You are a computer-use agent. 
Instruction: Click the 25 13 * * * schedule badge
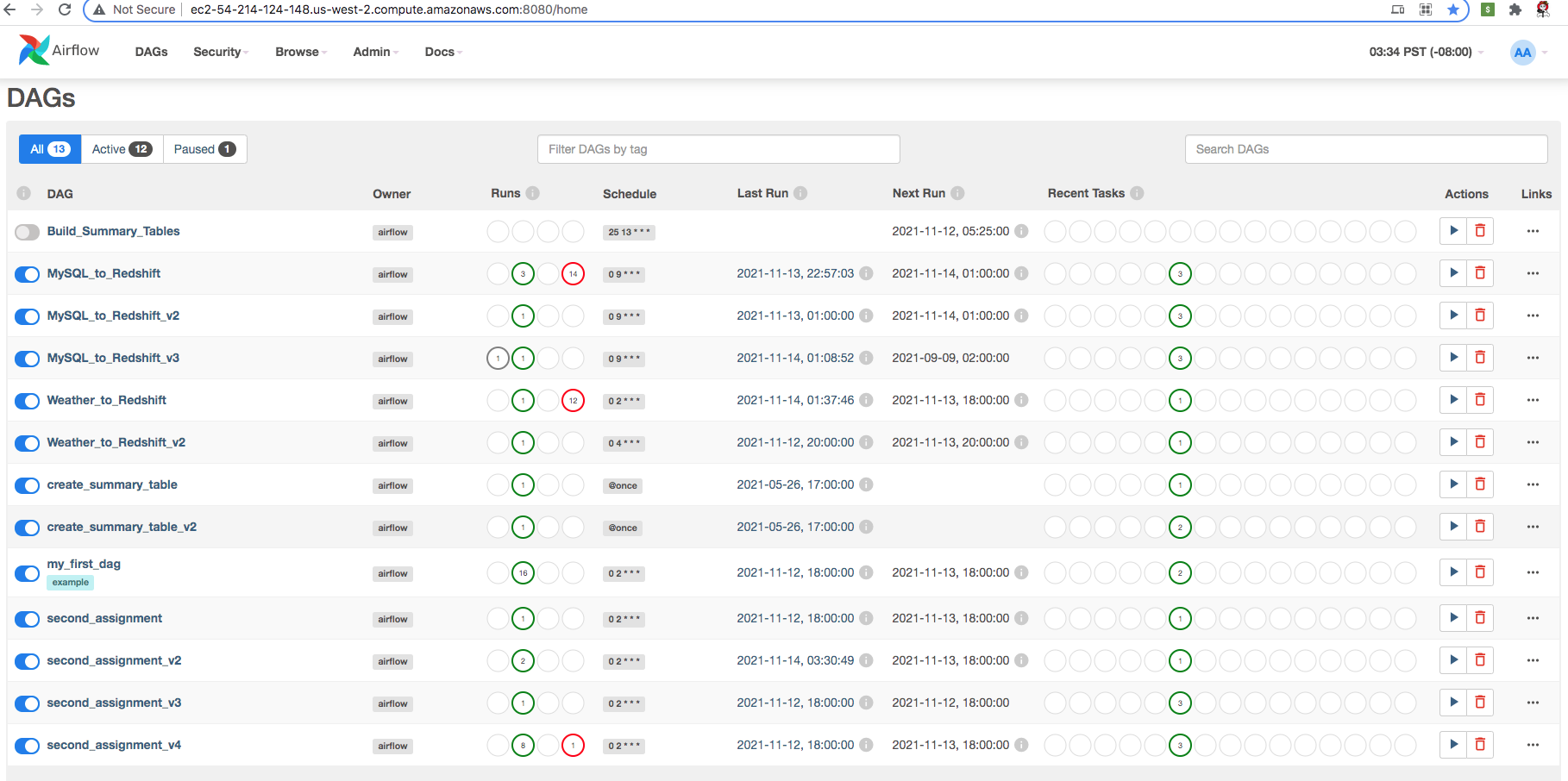pyautogui.click(x=629, y=232)
